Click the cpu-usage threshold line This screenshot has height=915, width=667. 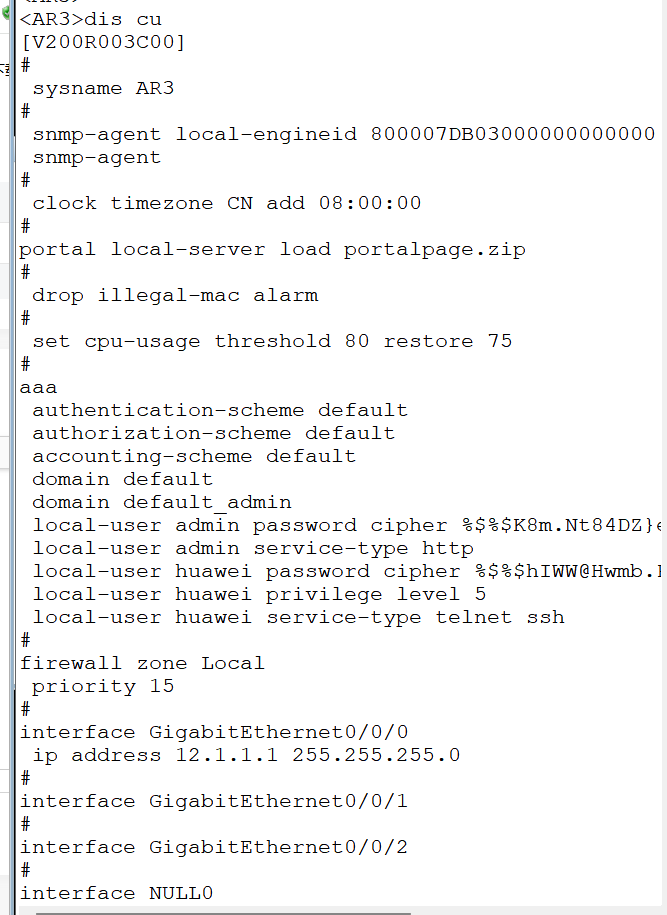click(272, 341)
